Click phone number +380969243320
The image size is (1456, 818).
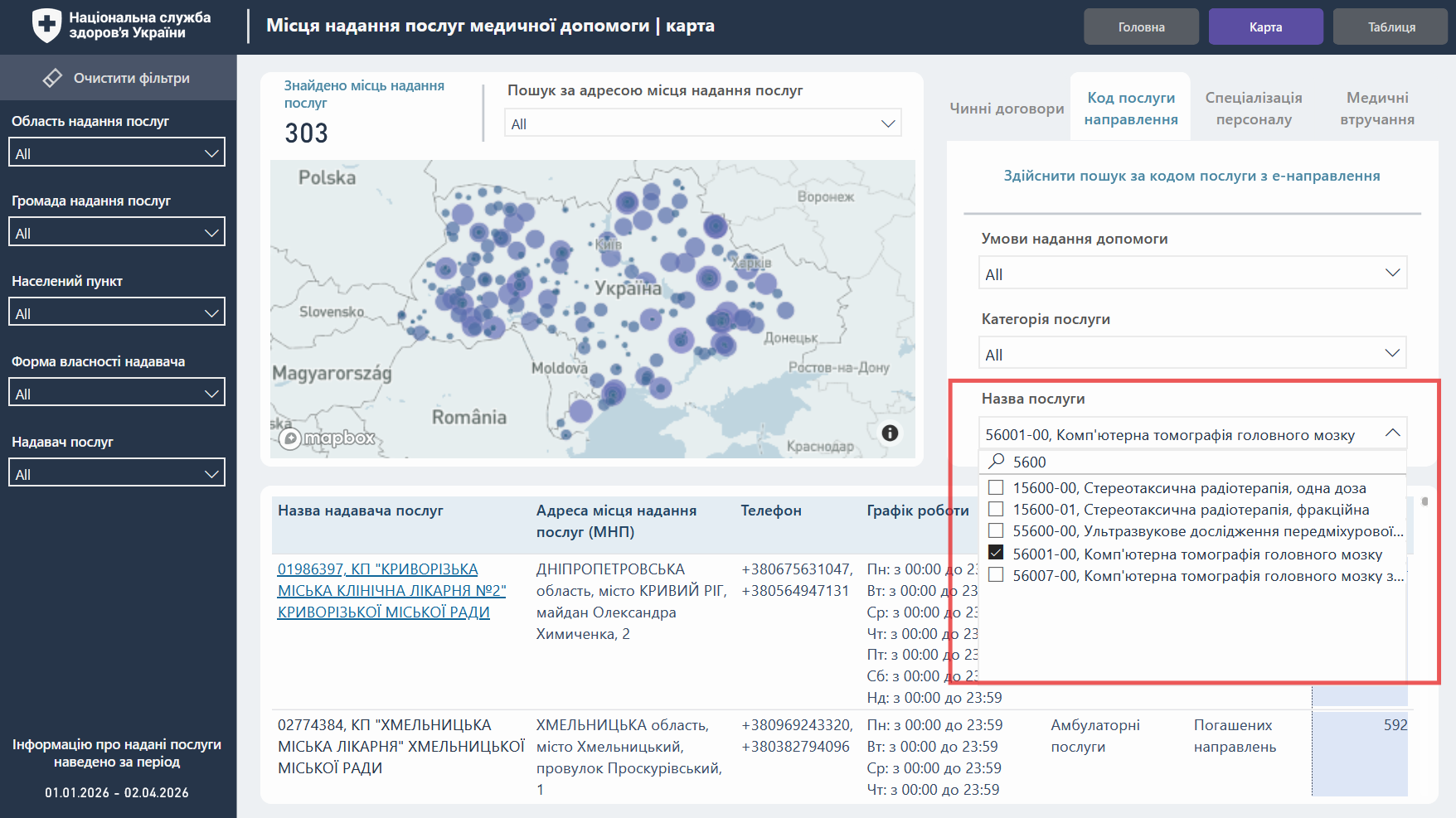coord(796,725)
